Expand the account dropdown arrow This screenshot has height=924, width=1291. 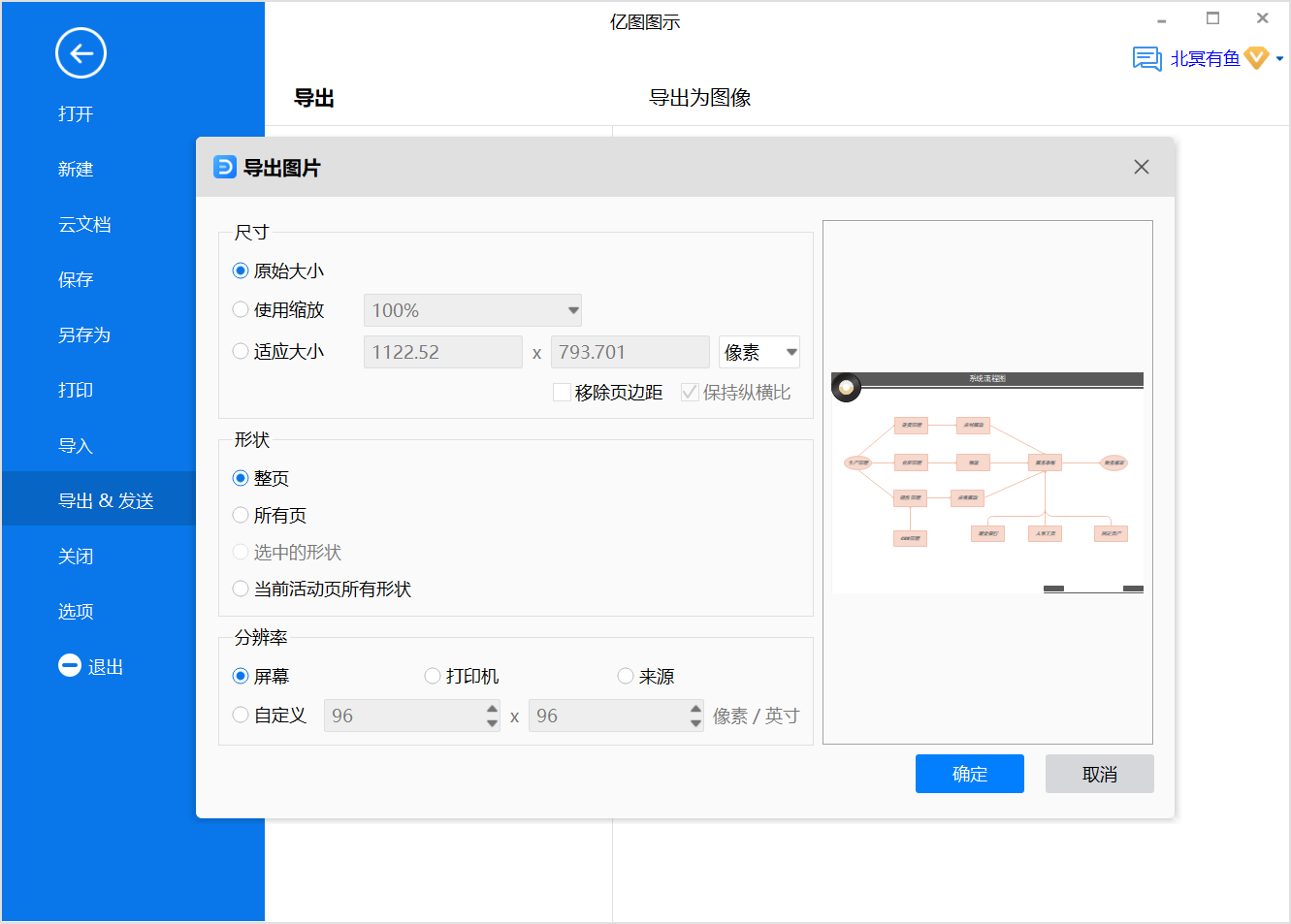(1279, 59)
